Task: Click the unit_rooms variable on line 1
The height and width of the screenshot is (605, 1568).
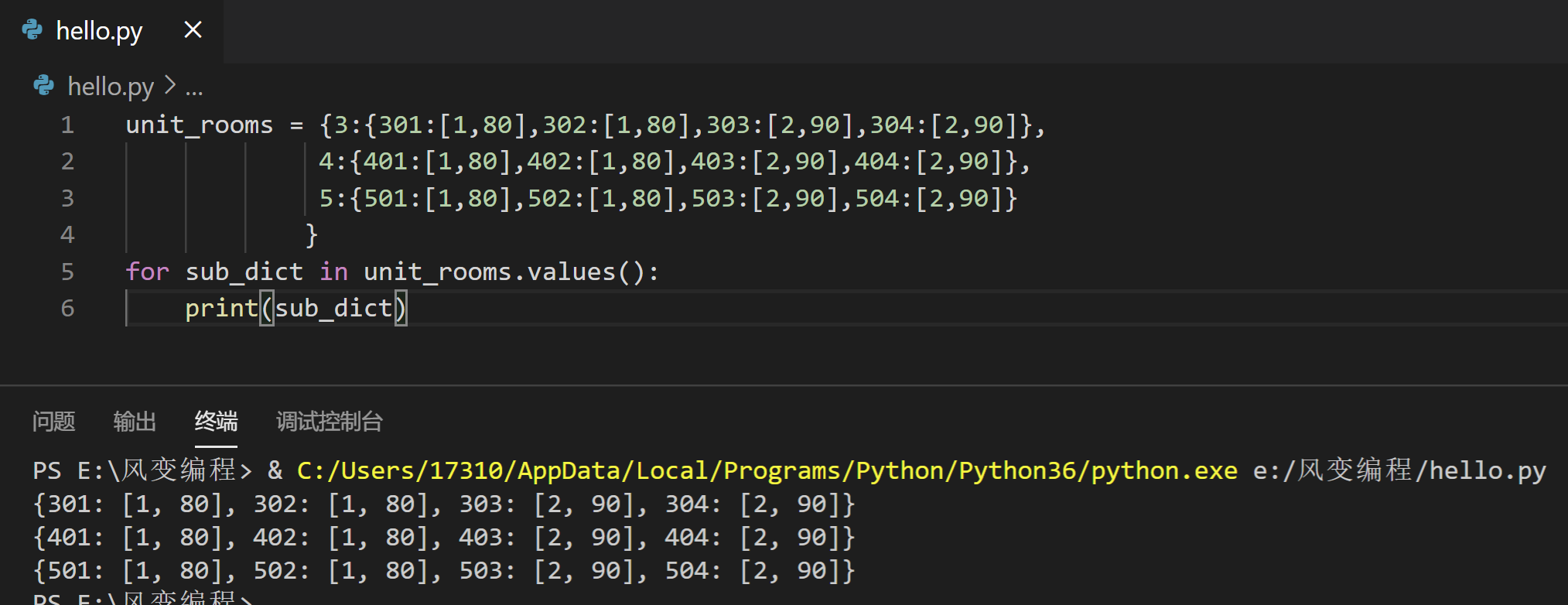Action: [200, 125]
